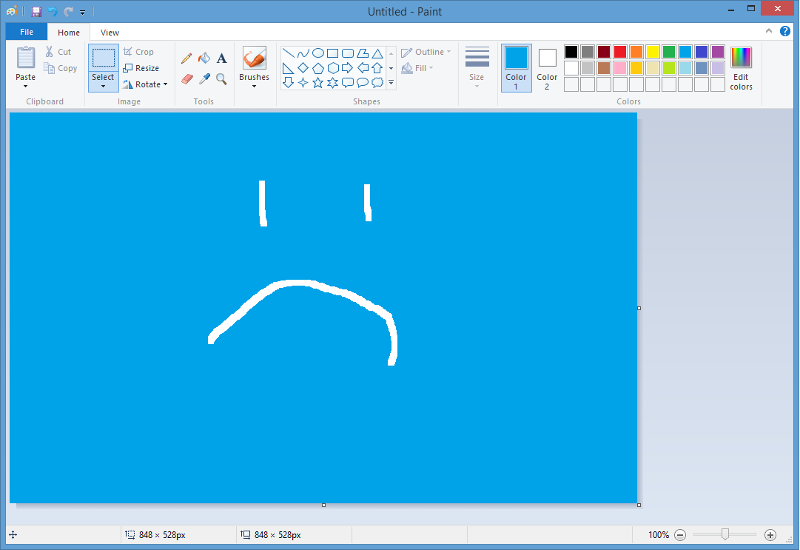Screen dimensions: 800x550
Task: Click the Brushes tool icon
Action: [254, 59]
